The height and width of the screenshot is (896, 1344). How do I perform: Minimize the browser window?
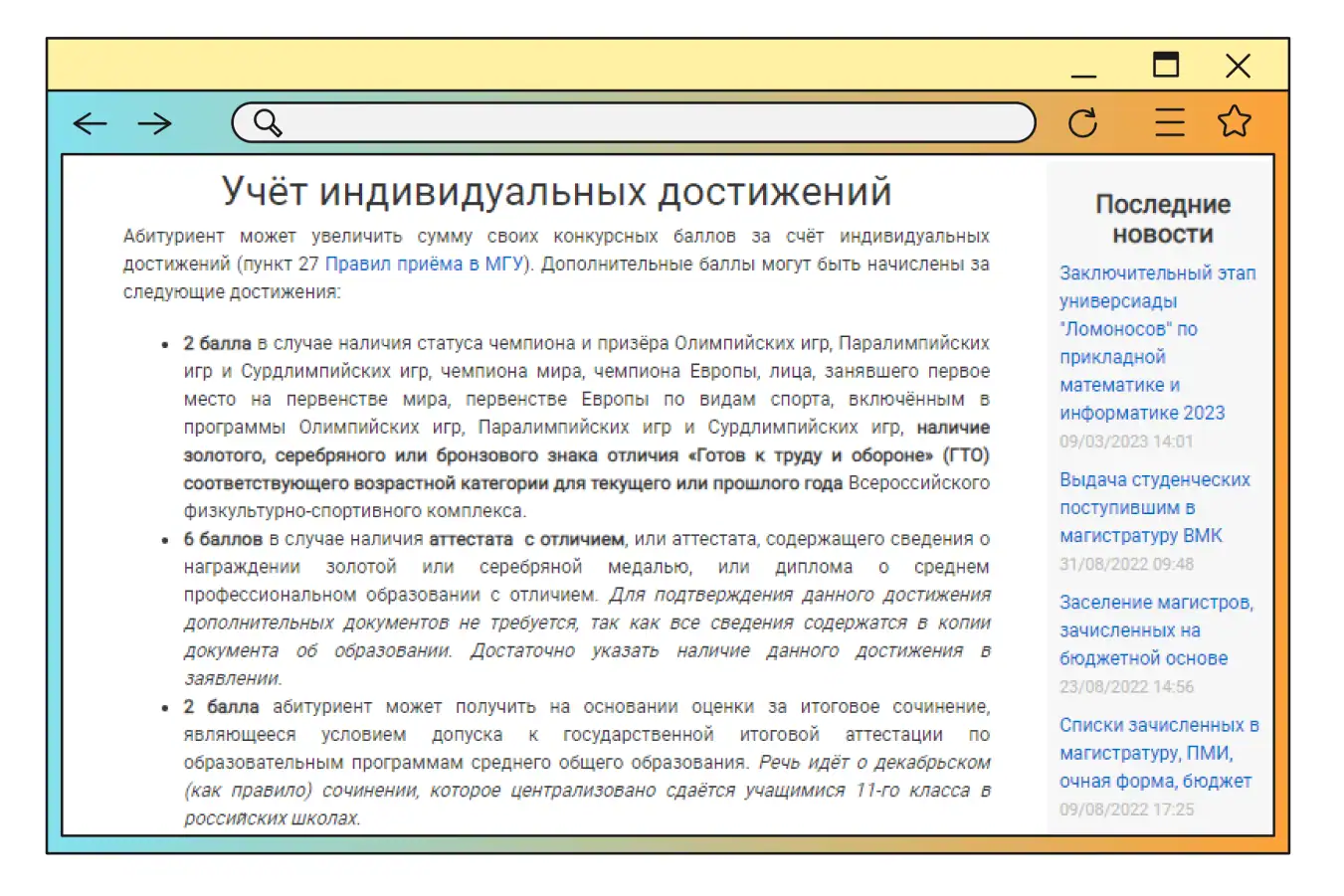click(1083, 76)
